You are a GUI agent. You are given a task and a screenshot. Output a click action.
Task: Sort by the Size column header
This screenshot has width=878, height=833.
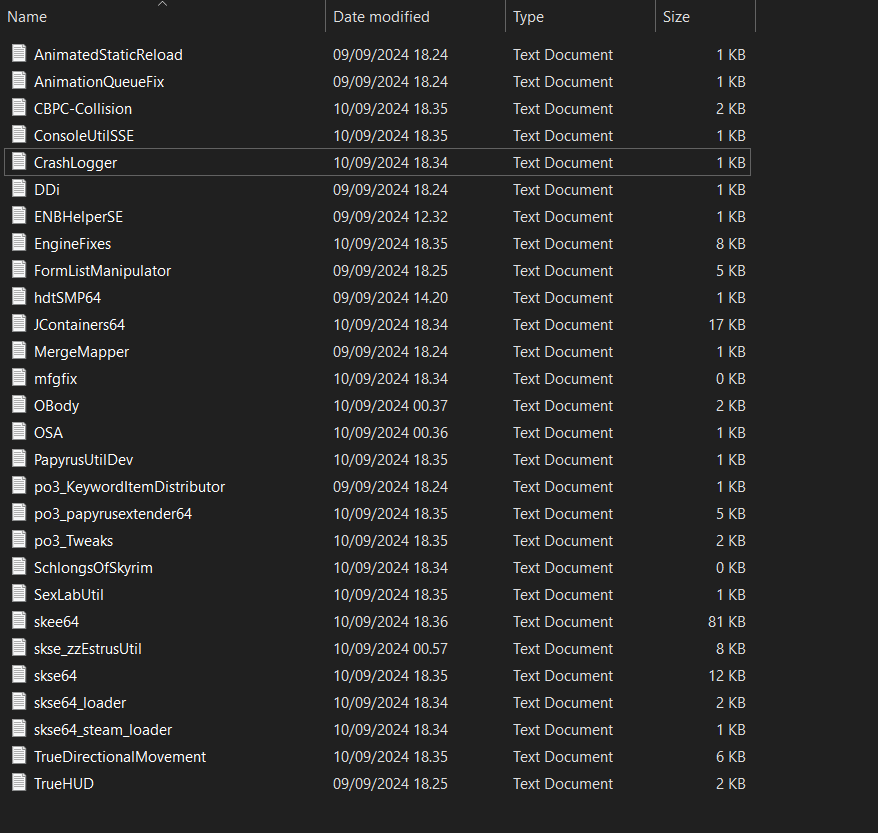pyautogui.click(x=676, y=17)
